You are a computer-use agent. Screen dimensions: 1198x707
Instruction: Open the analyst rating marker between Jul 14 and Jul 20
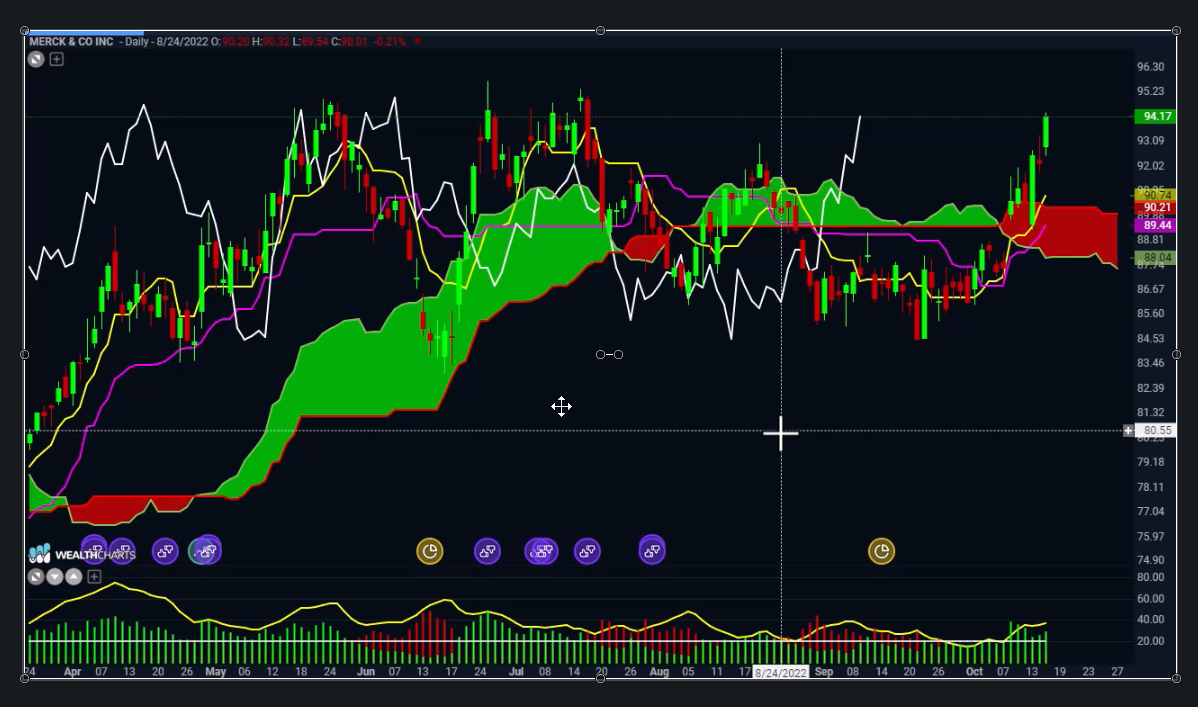tap(587, 551)
